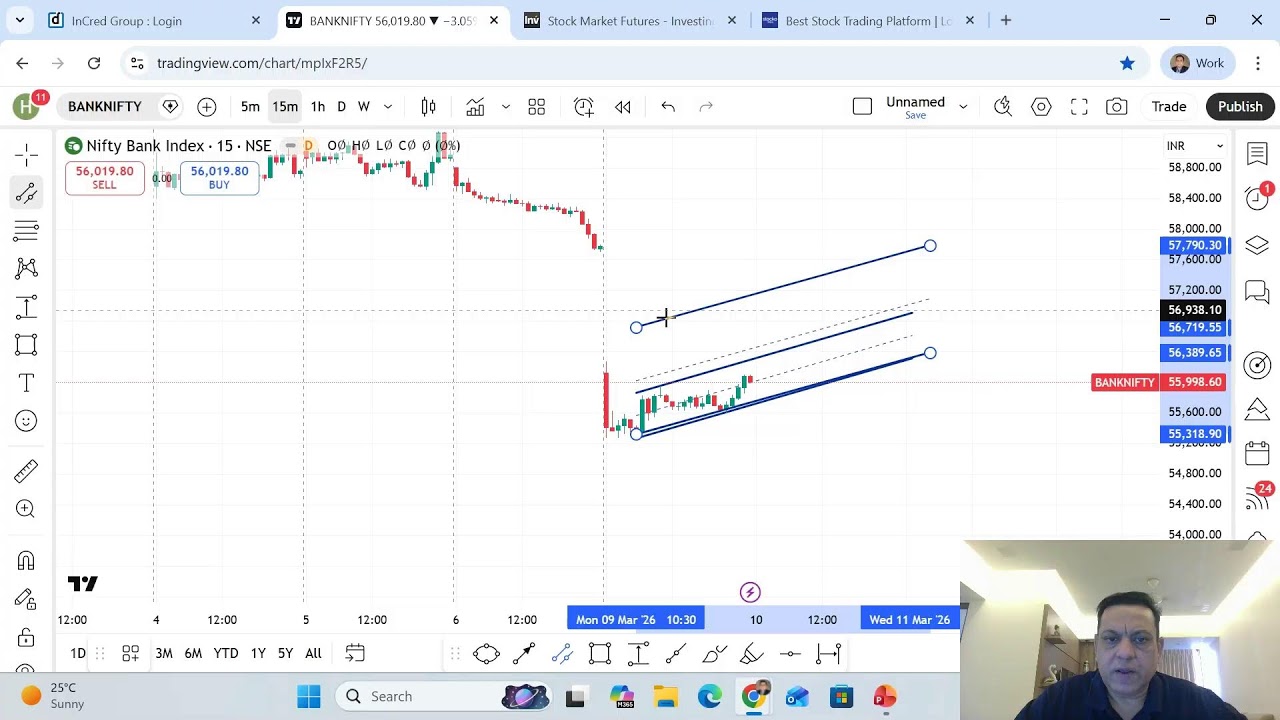Open the layout templates grid icon
1280x720 pixels.
click(537, 107)
